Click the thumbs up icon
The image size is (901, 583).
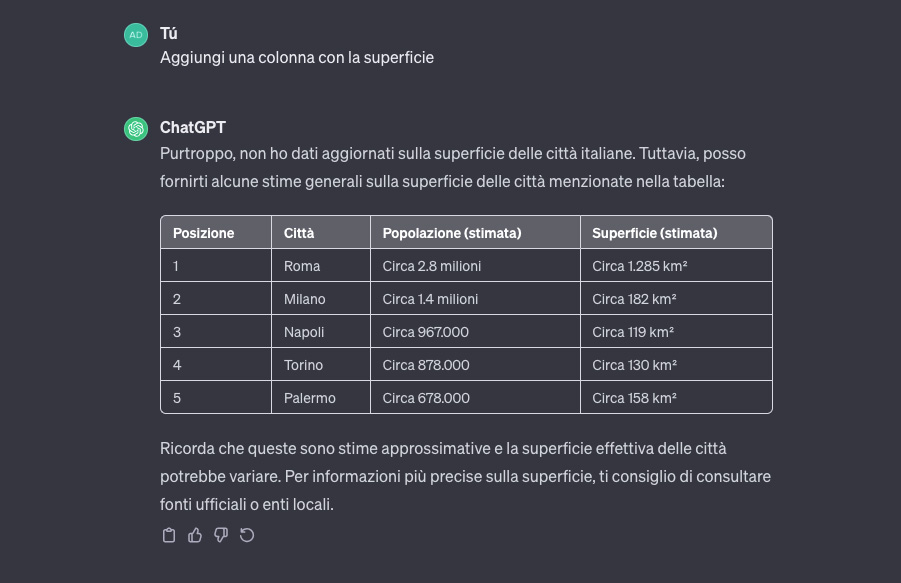click(195, 535)
